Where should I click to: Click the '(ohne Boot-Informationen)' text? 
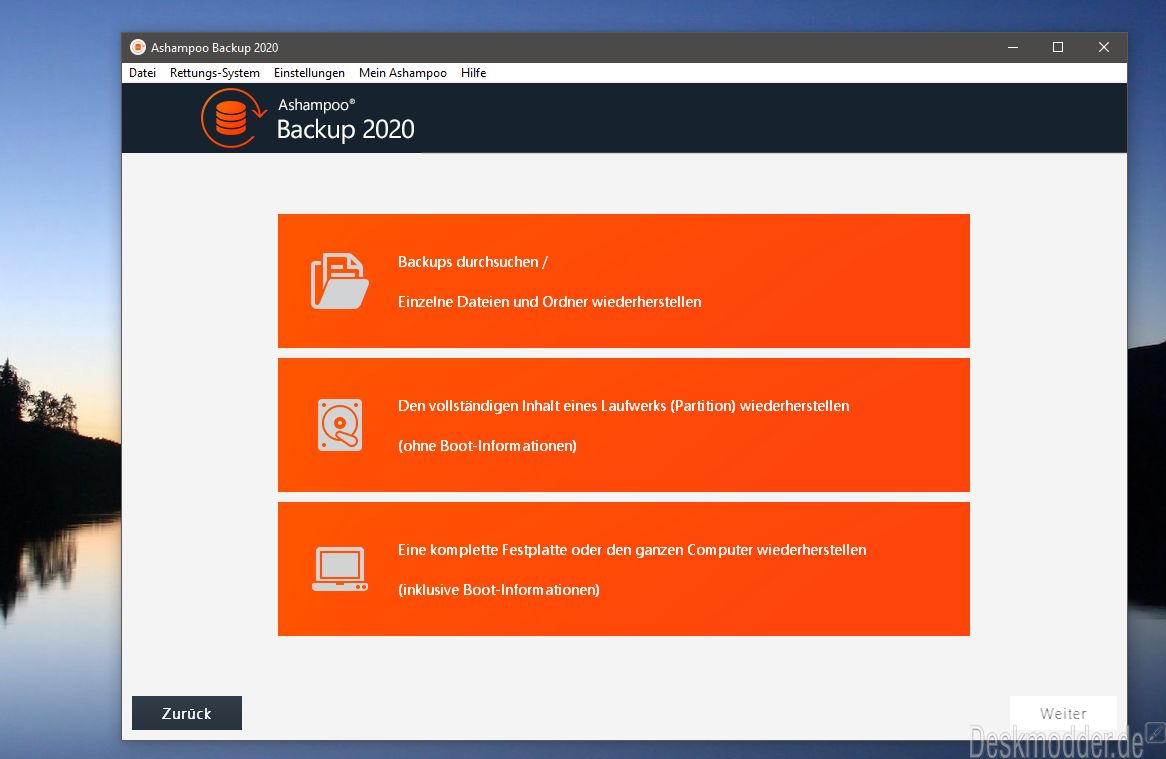coord(487,445)
